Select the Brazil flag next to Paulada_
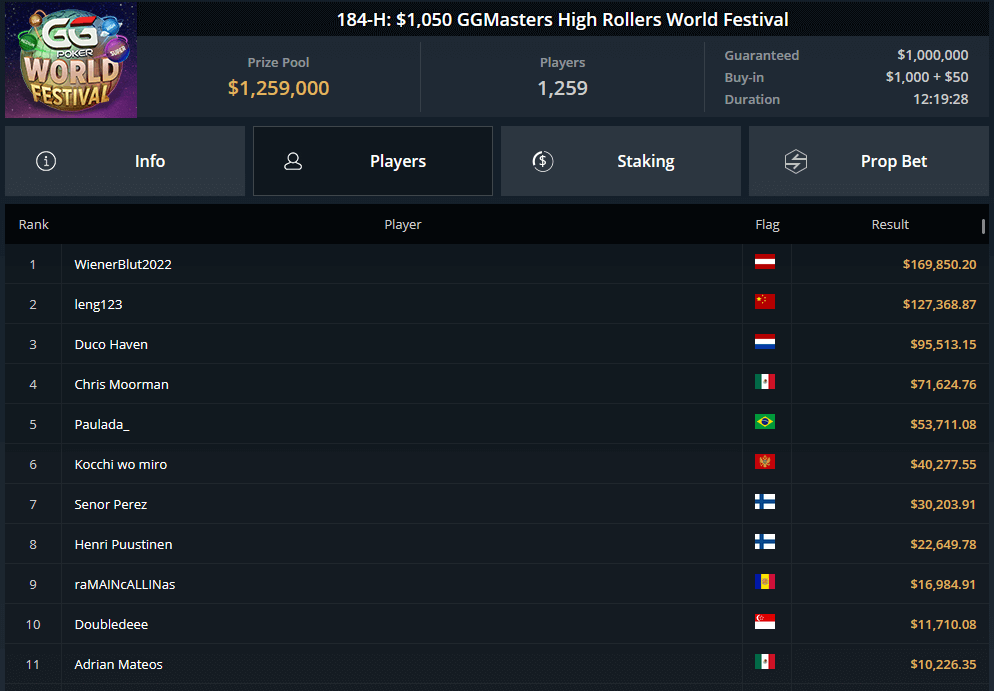Screen dimensions: 994x691 765,423
